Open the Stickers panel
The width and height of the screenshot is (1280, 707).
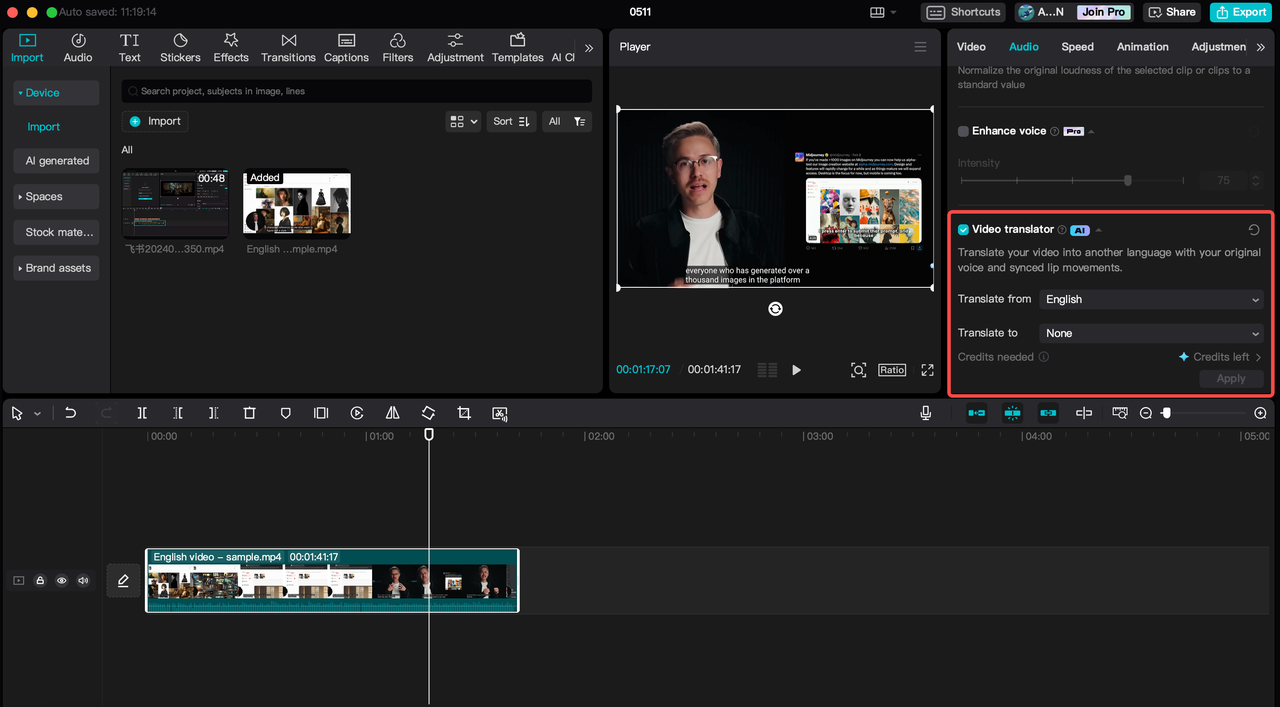[180, 47]
